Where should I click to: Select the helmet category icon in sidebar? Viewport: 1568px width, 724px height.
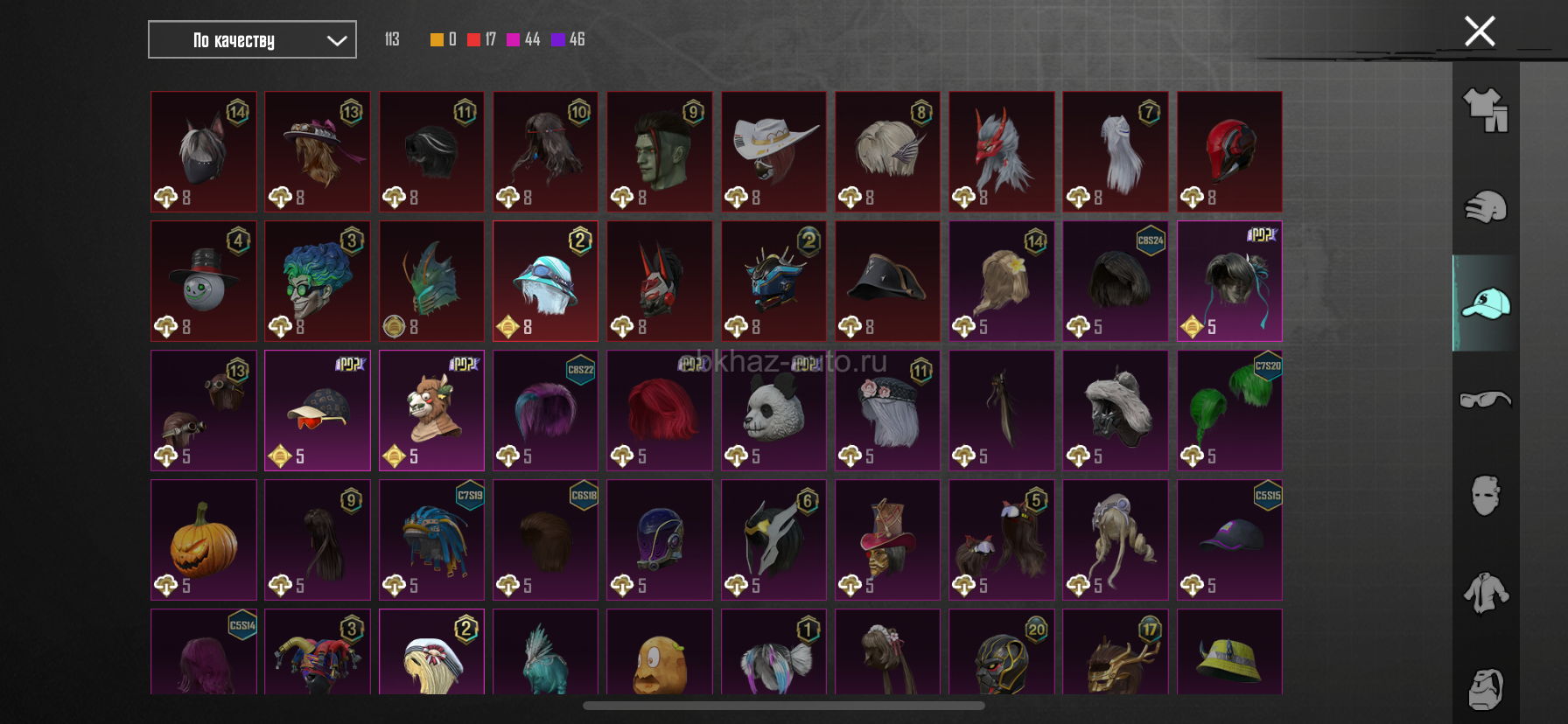click(x=1486, y=207)
